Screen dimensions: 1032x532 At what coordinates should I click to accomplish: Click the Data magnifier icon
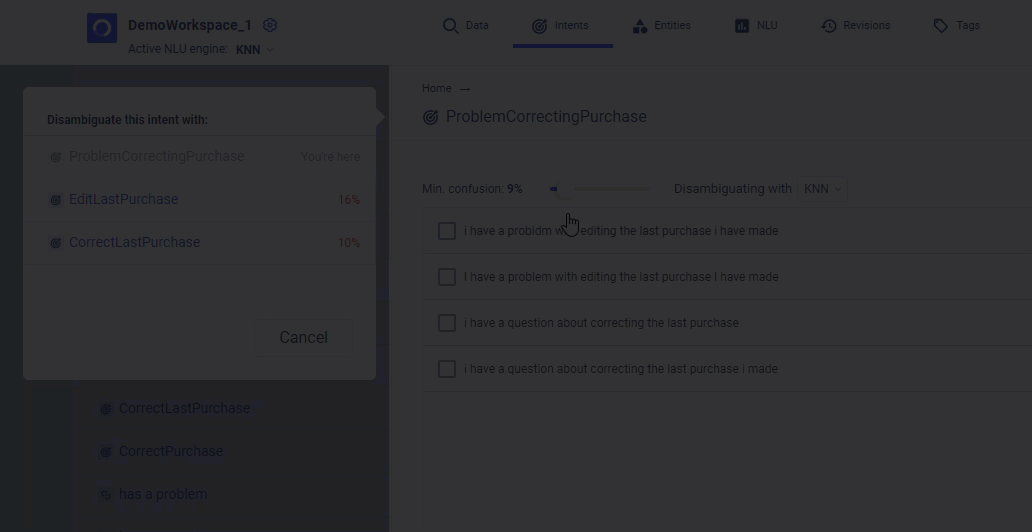coord(450,26)
